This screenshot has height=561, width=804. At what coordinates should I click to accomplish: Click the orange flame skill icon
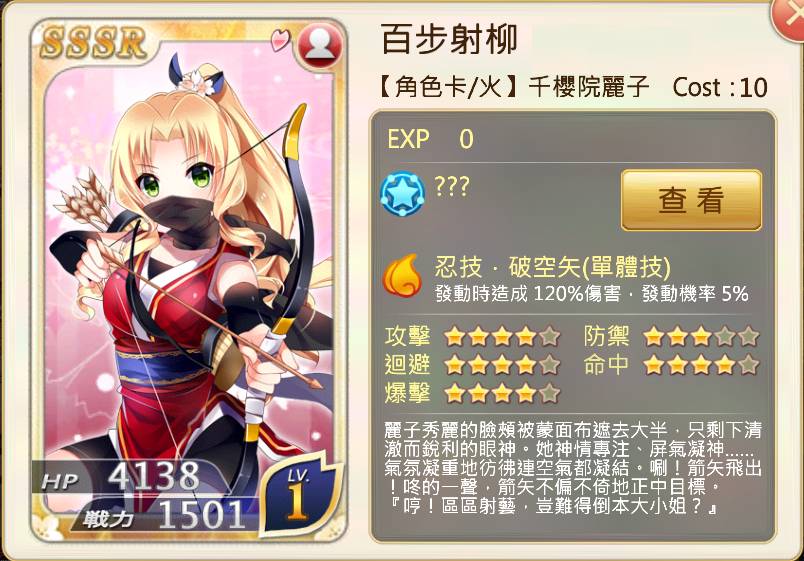(x=403, y=275)
